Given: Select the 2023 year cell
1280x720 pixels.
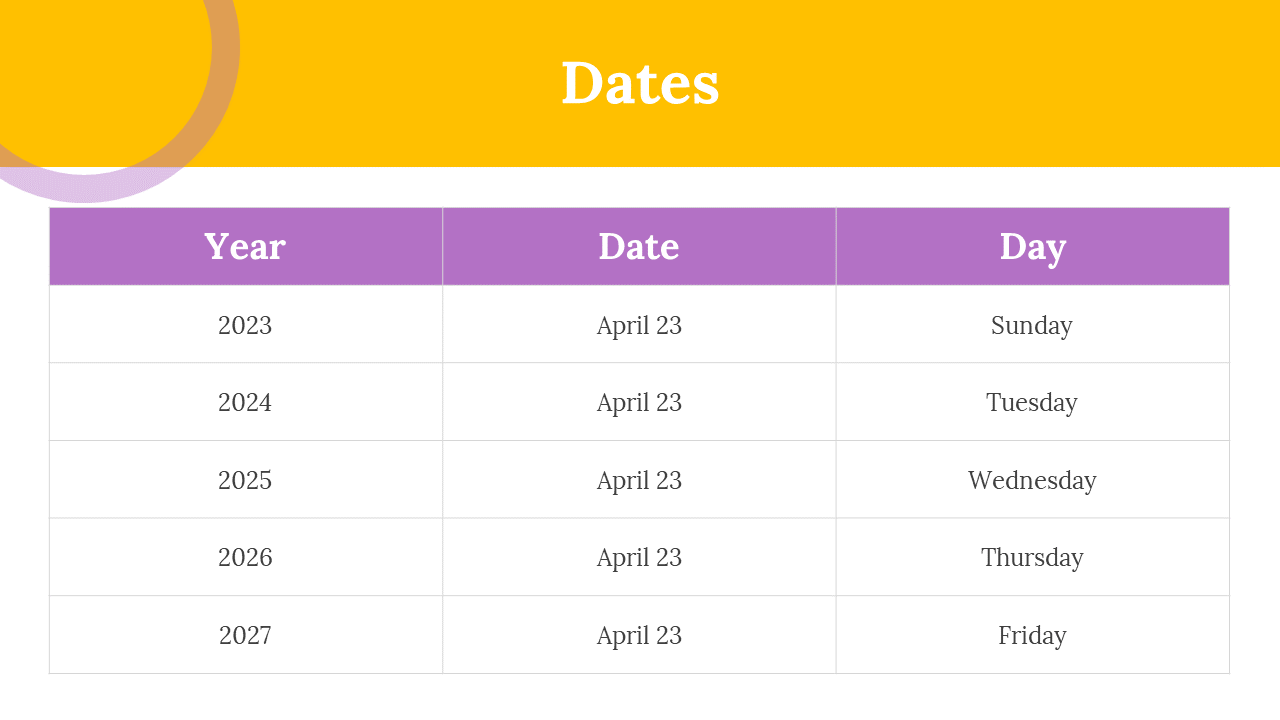Looking at the screenshot, I should click(x=246, y=324).
